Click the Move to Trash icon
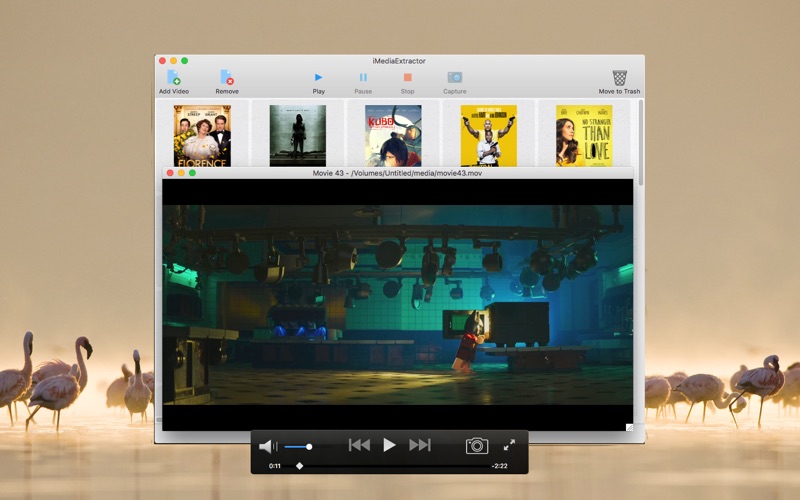Image resolution: width=800 pixels, height=500 pixels. 619,78
